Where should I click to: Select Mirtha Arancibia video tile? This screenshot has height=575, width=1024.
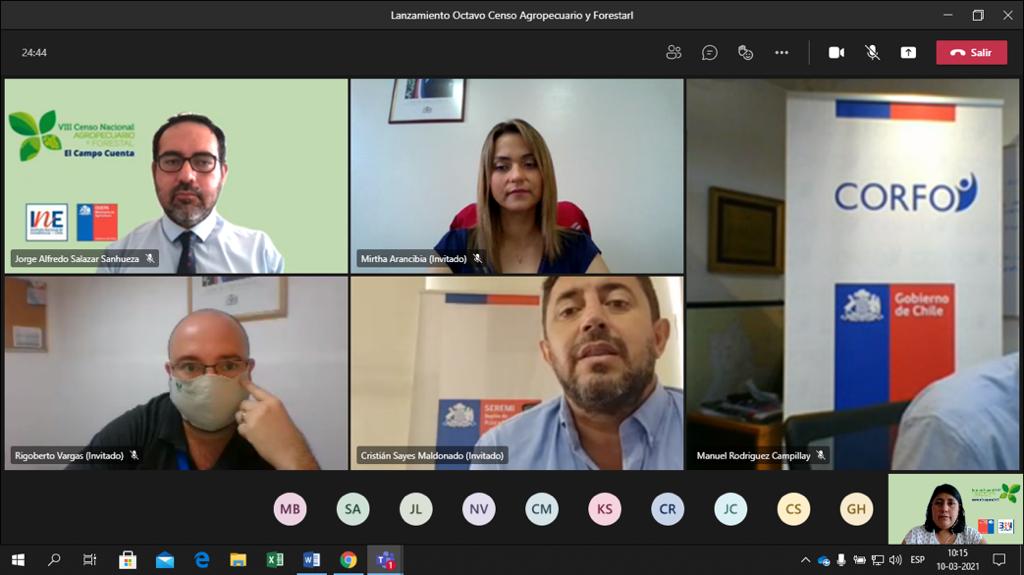(x=517, y=176)
